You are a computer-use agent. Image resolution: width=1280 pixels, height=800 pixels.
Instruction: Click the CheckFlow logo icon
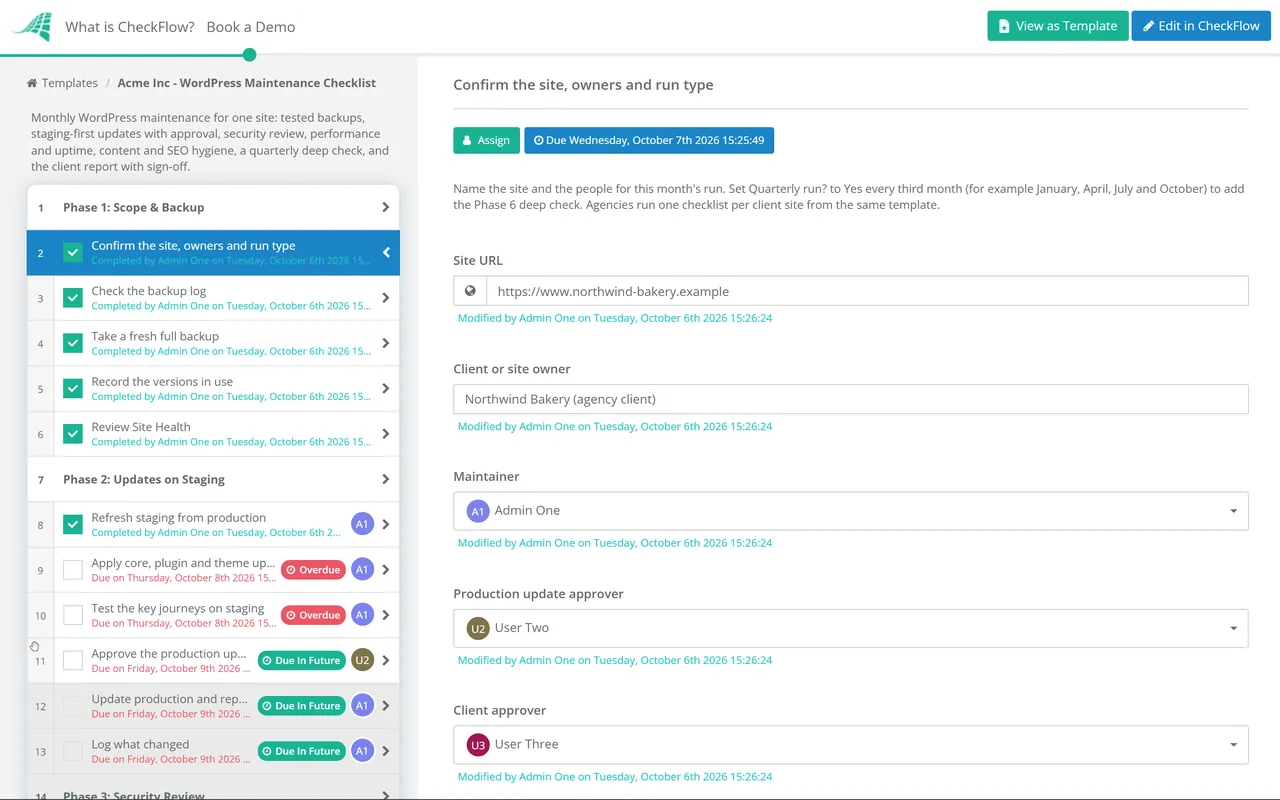tap(31, 26)
